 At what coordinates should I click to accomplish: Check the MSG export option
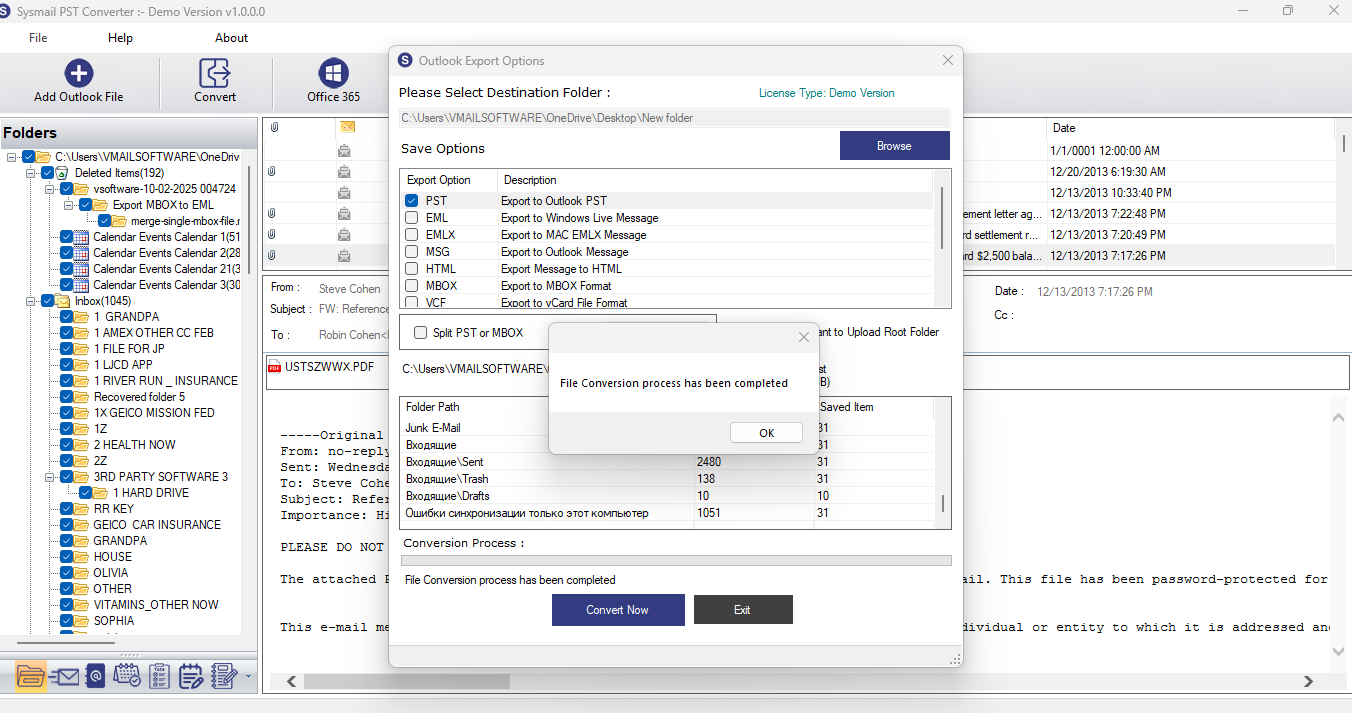412,252
